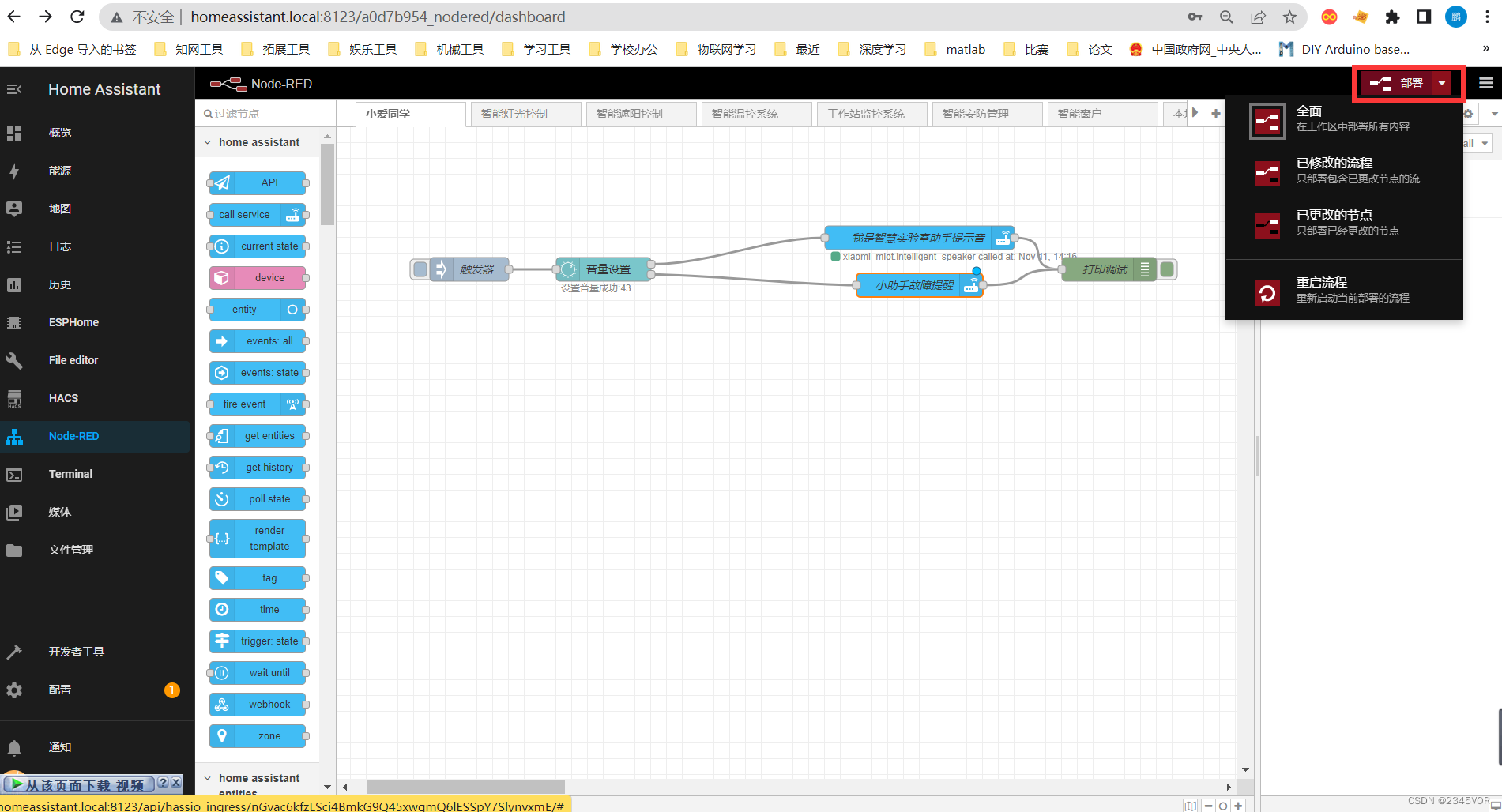Add a new flow tab with plus
This screenshot has height=812, width=1502.
click(1216, 114)
